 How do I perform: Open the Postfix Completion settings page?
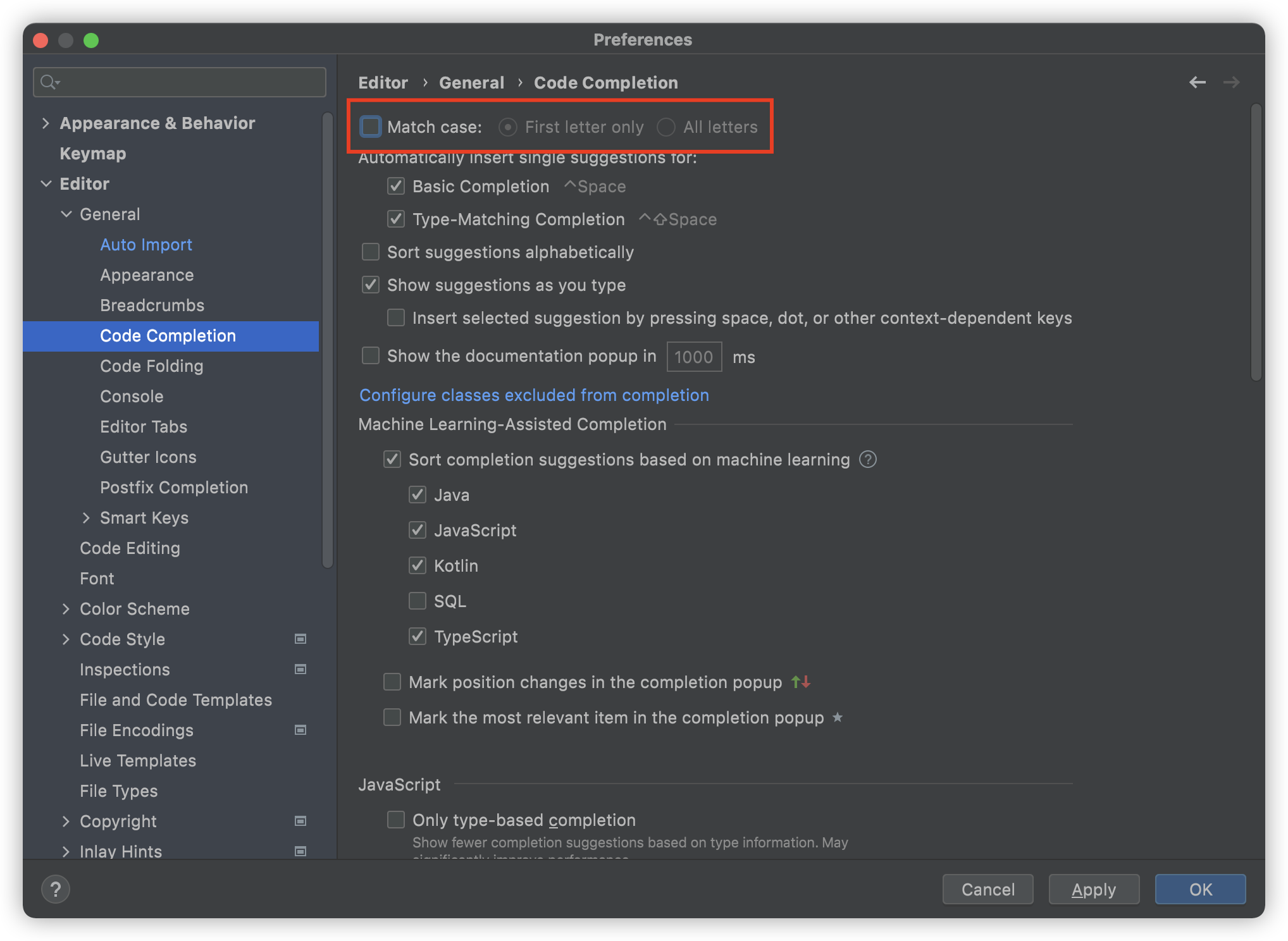[x=174, y=488]
